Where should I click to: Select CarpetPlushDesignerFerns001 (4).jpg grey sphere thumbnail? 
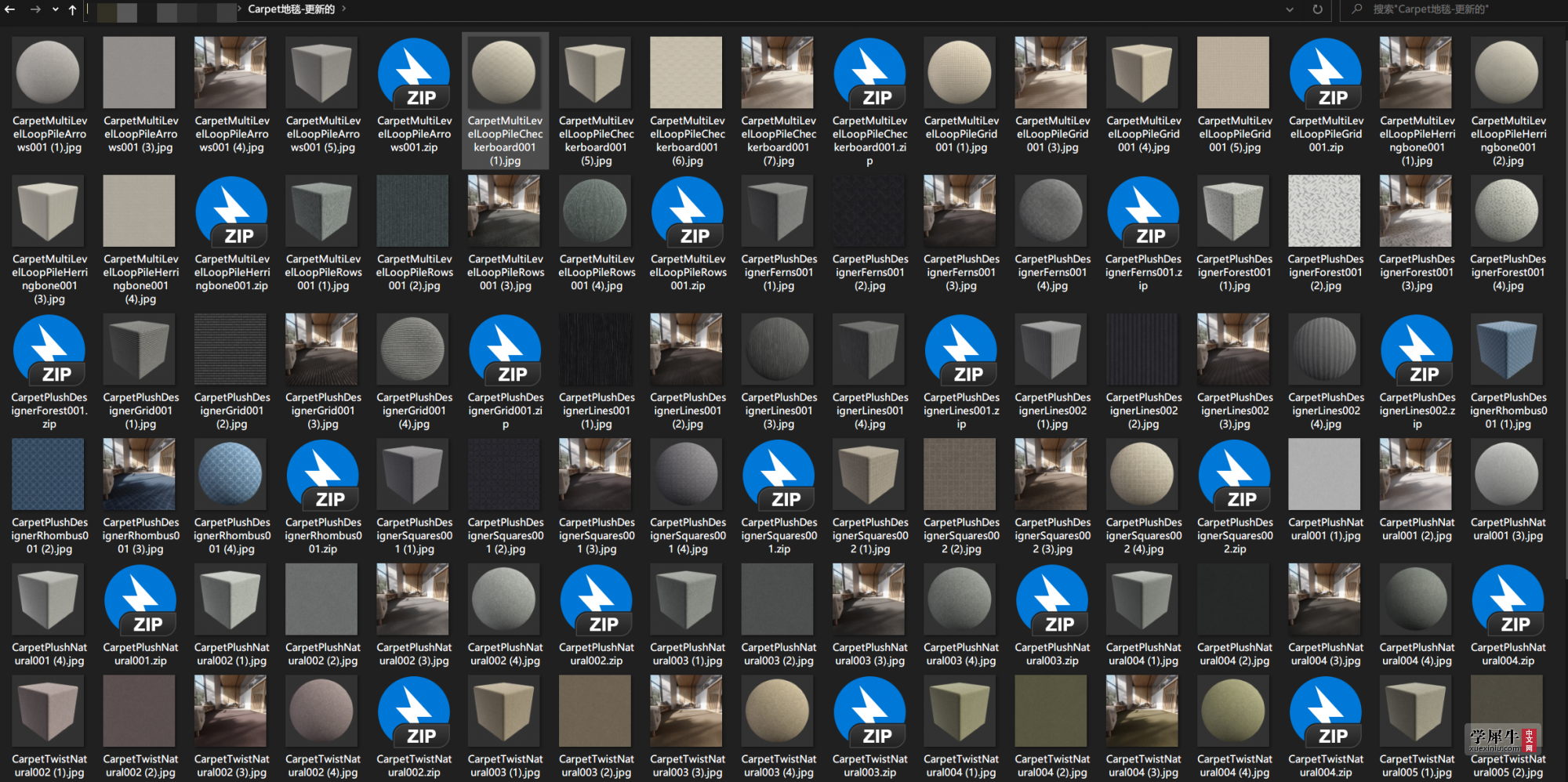tap(1051, 211)
